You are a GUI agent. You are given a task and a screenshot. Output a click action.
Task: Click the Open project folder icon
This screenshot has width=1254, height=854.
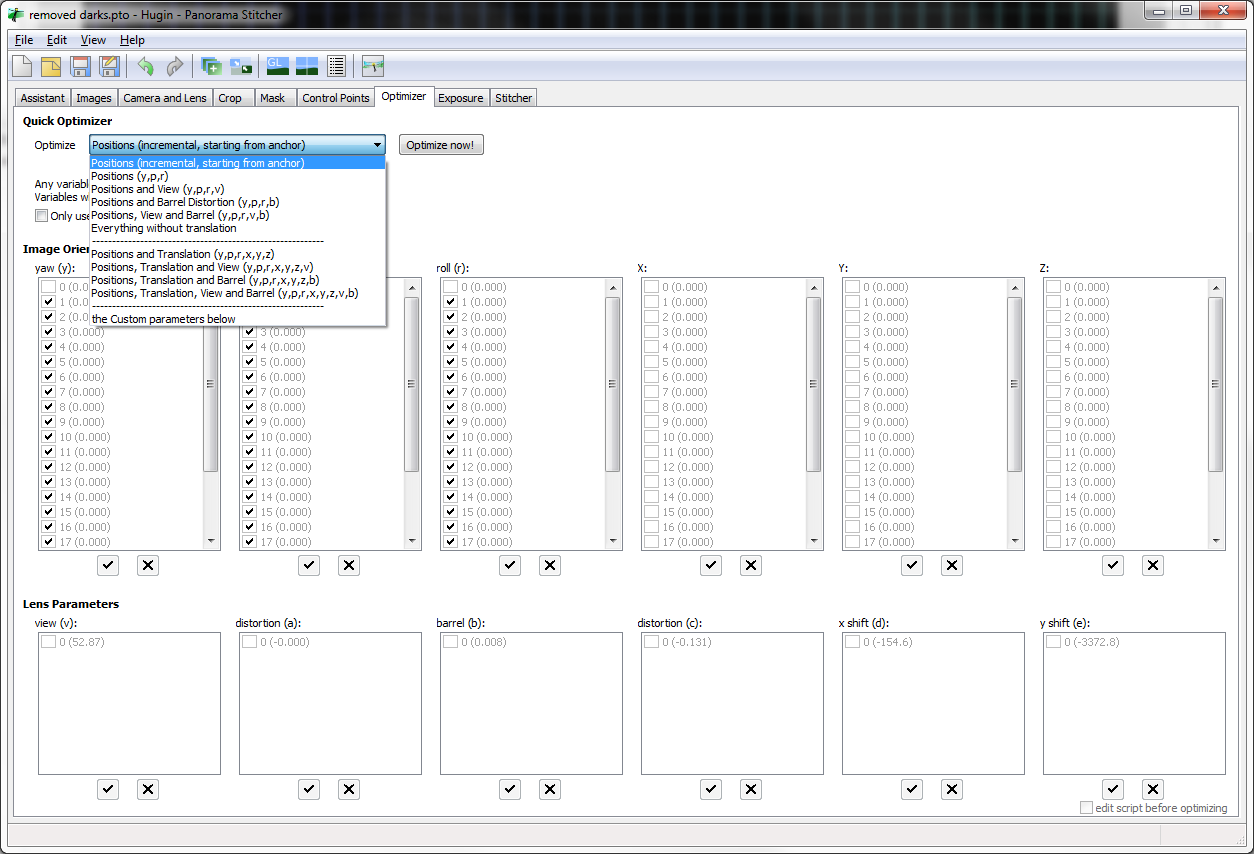point(51,67)
